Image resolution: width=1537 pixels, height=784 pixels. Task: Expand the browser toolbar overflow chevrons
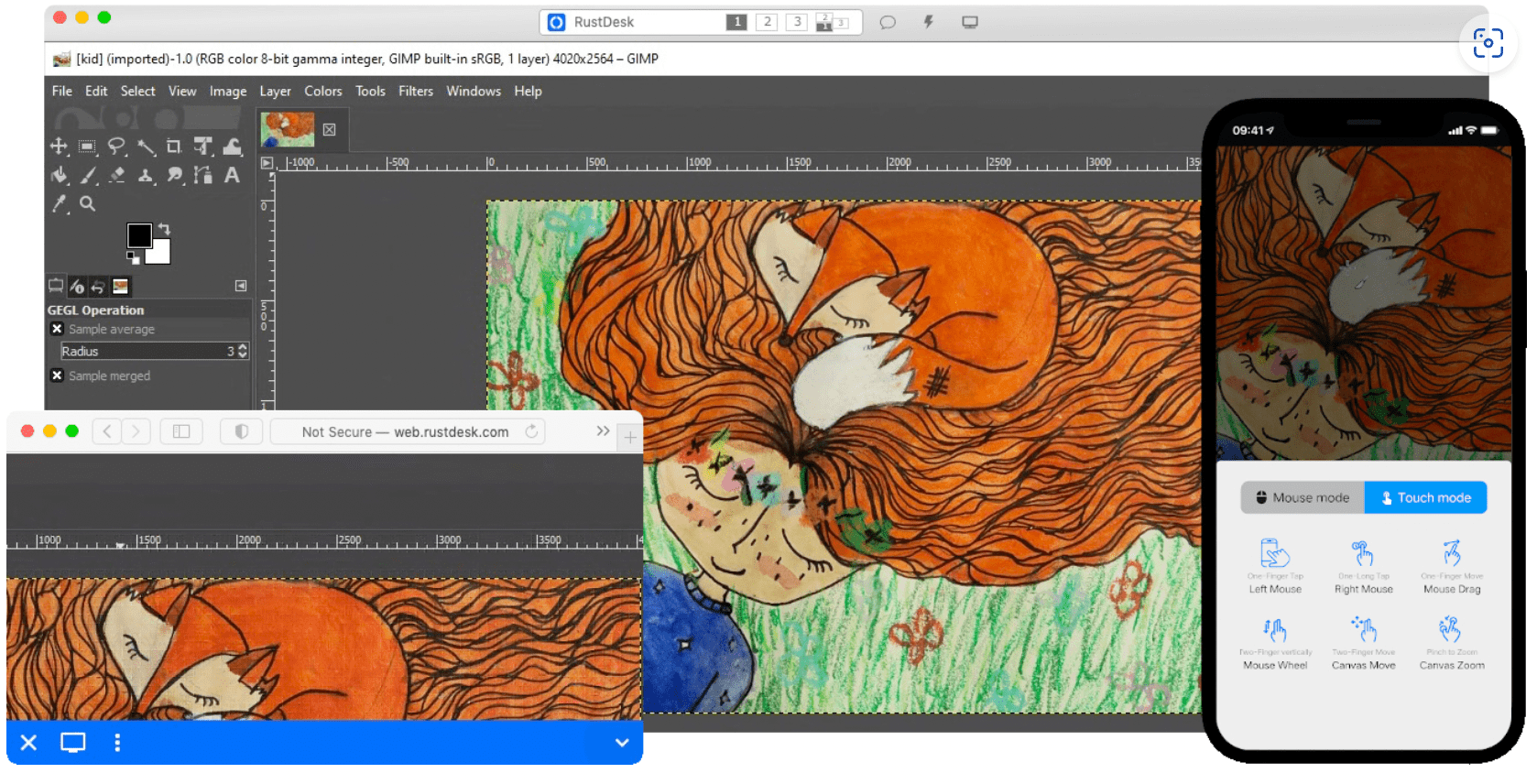(603, 431)
